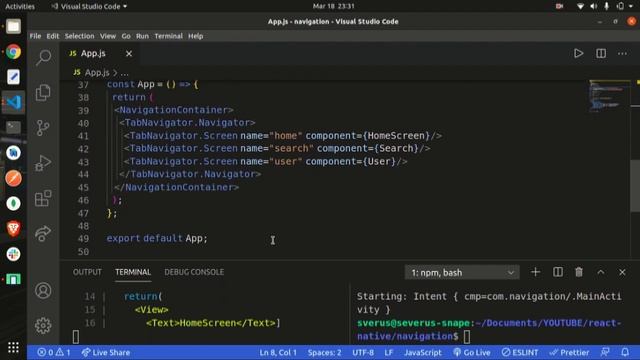This screenshot has width=640, height=360.
Task: Launch Go Live server
Action: coord(472,353)
